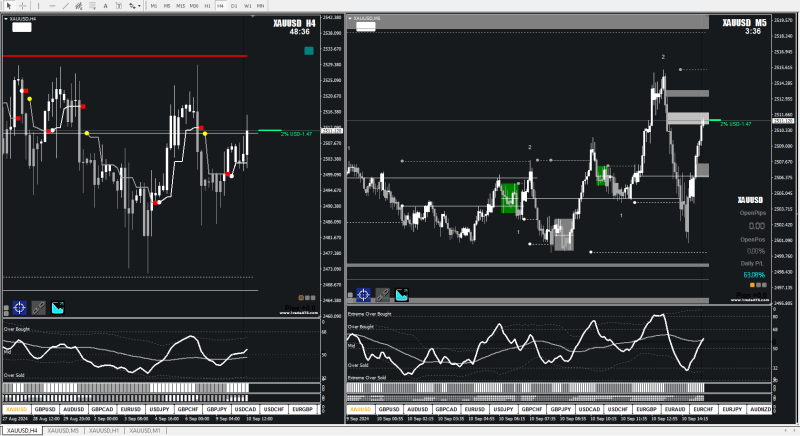The height and width of the screenshot is (436, 800).
Task: Switch timeframe to M30
Action: [194, 6]
